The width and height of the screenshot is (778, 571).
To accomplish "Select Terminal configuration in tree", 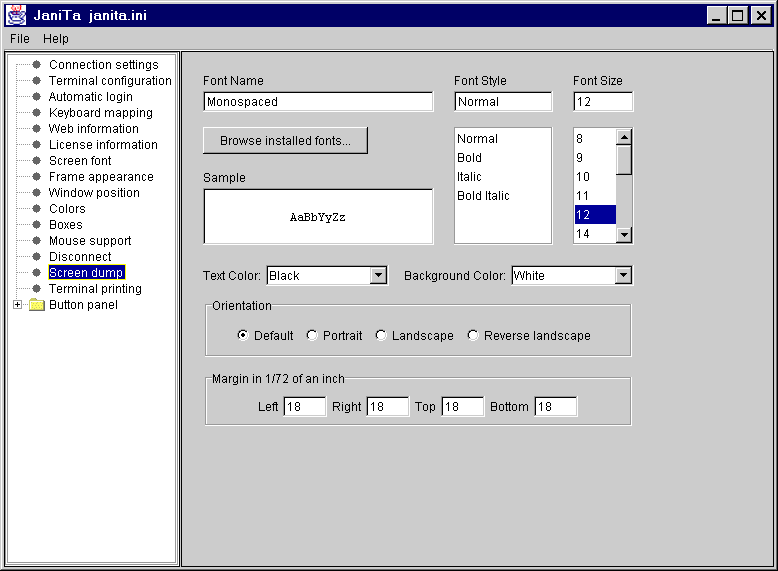I will pyautogui.click(x=110, y=80).
